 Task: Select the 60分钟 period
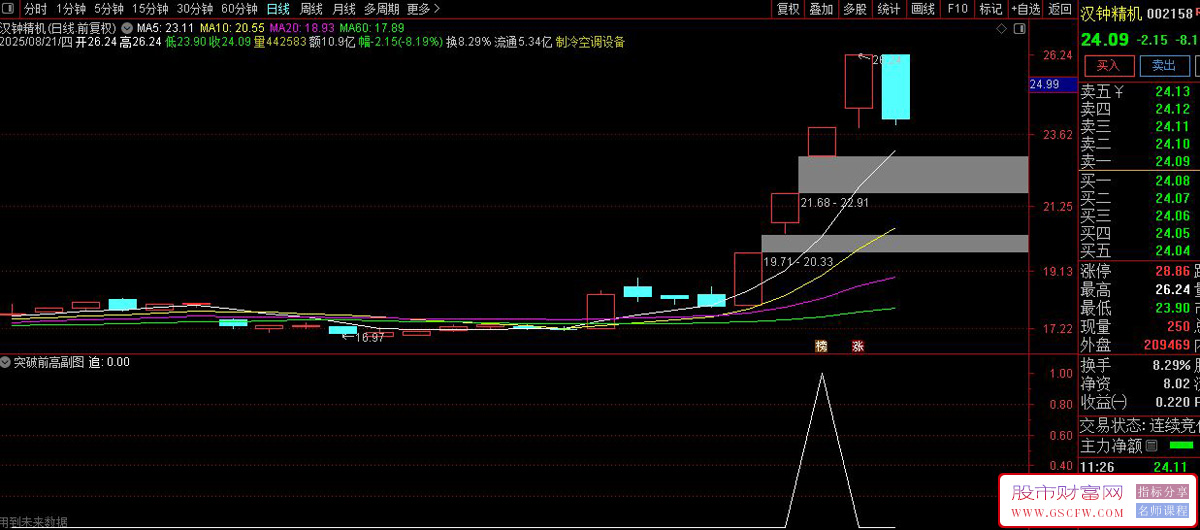(240, 9)
